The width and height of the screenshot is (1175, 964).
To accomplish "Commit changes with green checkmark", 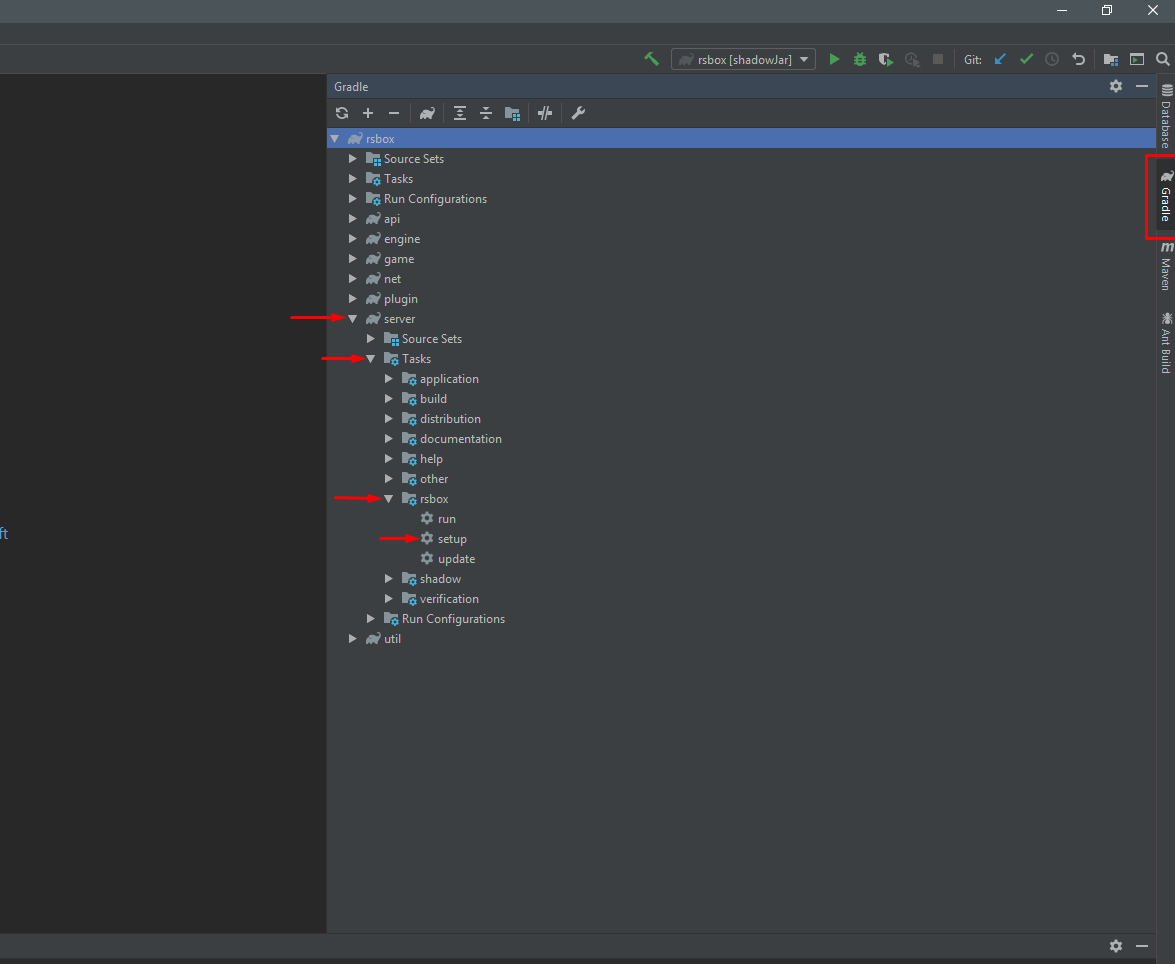I will 1026,59.
